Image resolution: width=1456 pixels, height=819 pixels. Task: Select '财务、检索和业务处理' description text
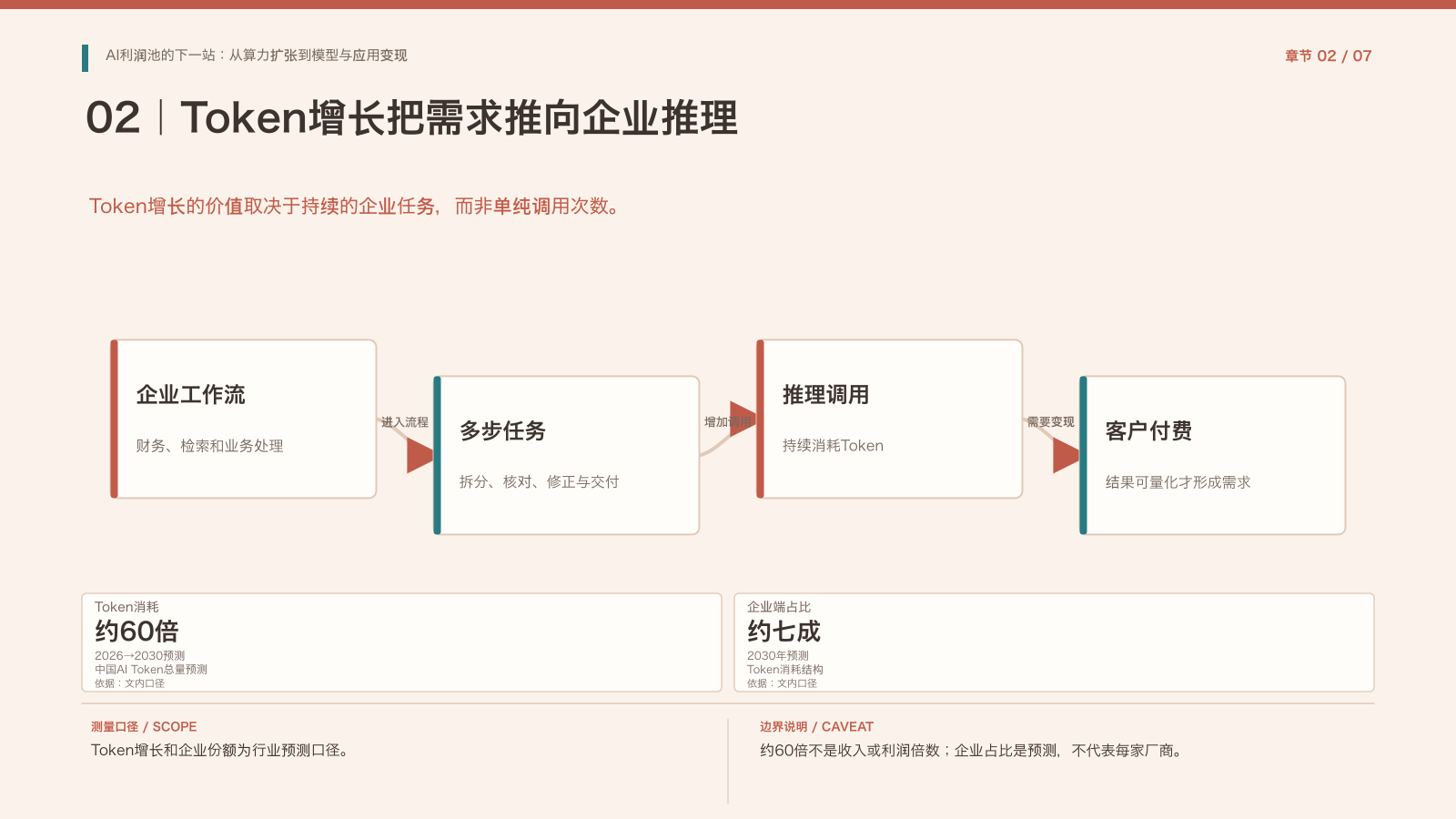click(x=209, y=446)
